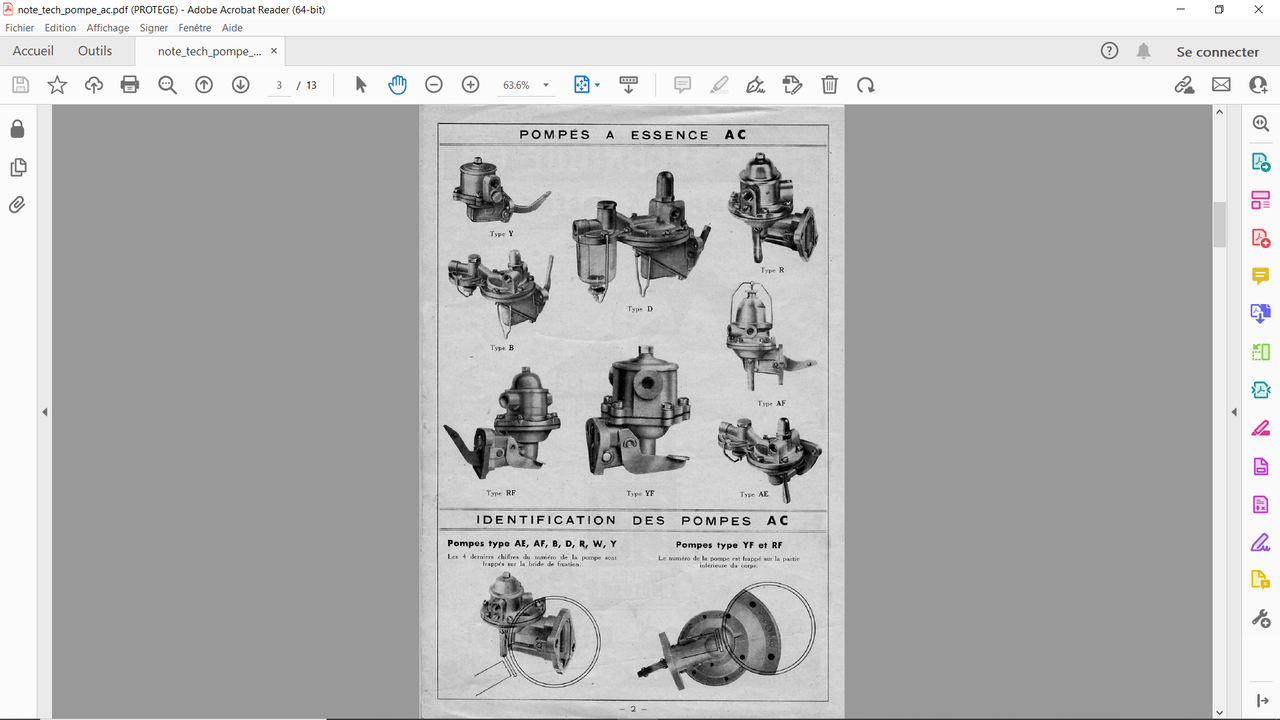Click the Save file icon
1280x720 pixels.
[20, 85]
